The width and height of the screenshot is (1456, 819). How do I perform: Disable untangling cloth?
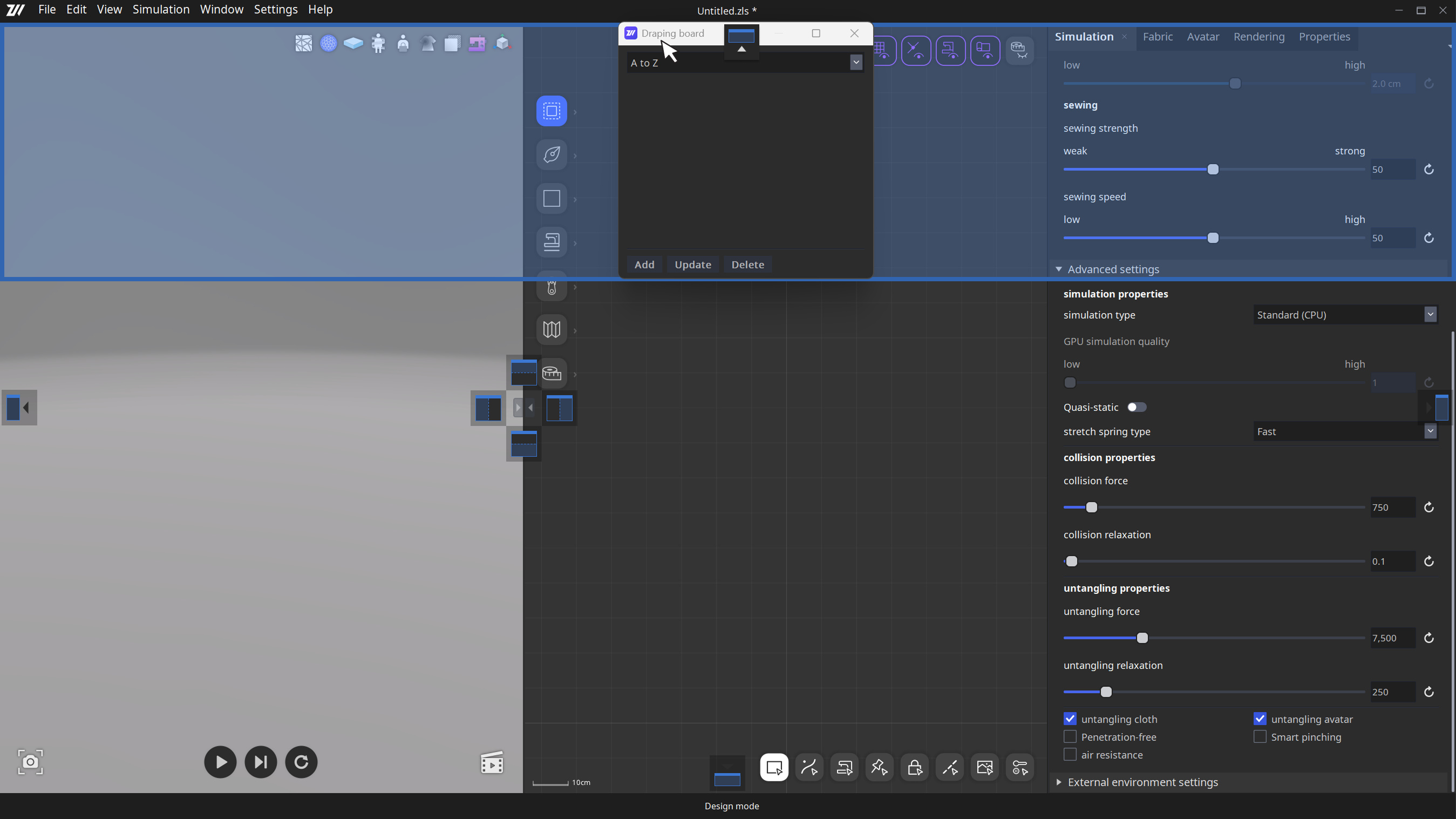(x=1070, y=719)
